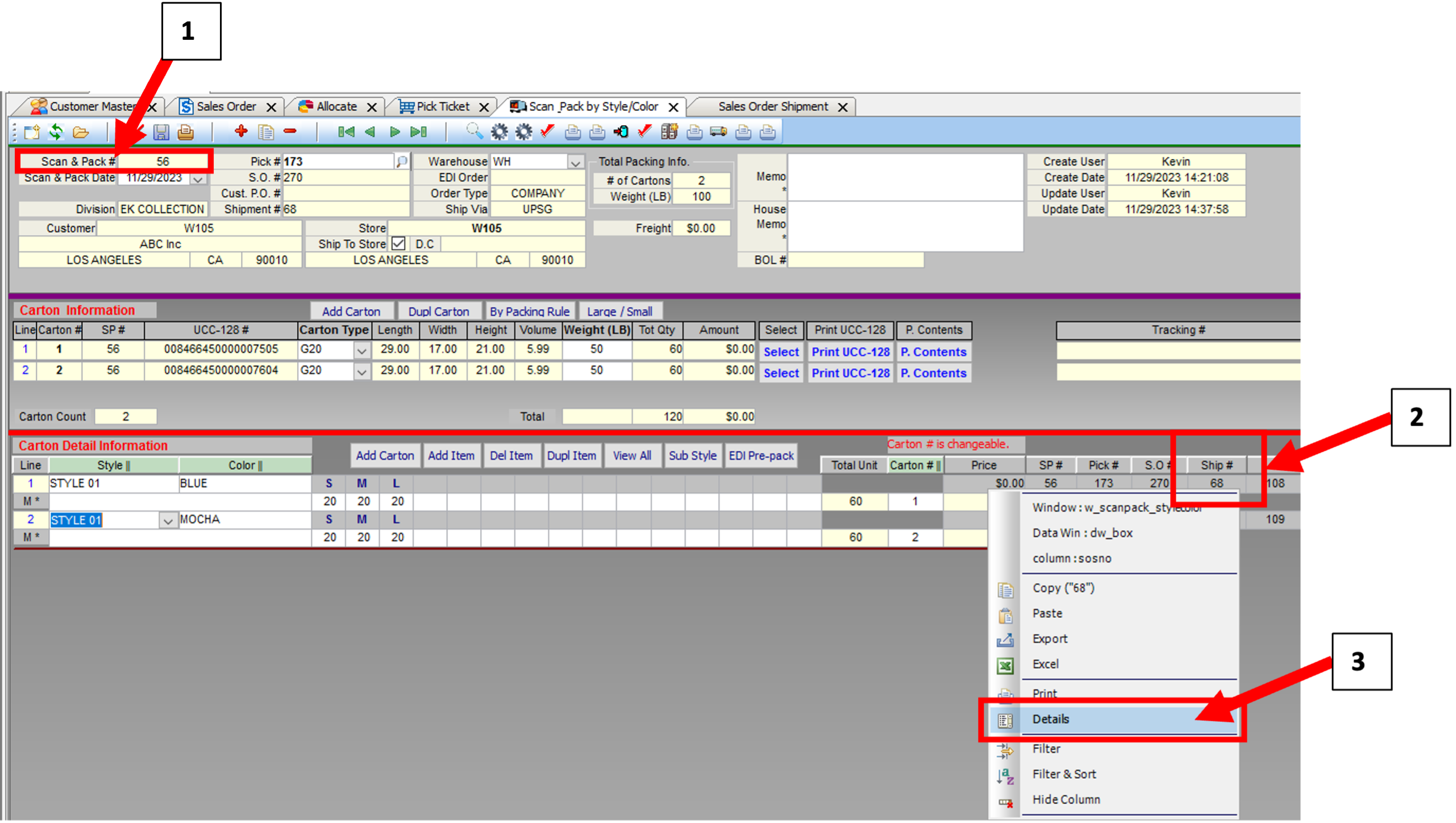This screenshot has height=823, width=1456.
Task: Click Print UCC-128 link for carton 2
Action: (850, 373)
